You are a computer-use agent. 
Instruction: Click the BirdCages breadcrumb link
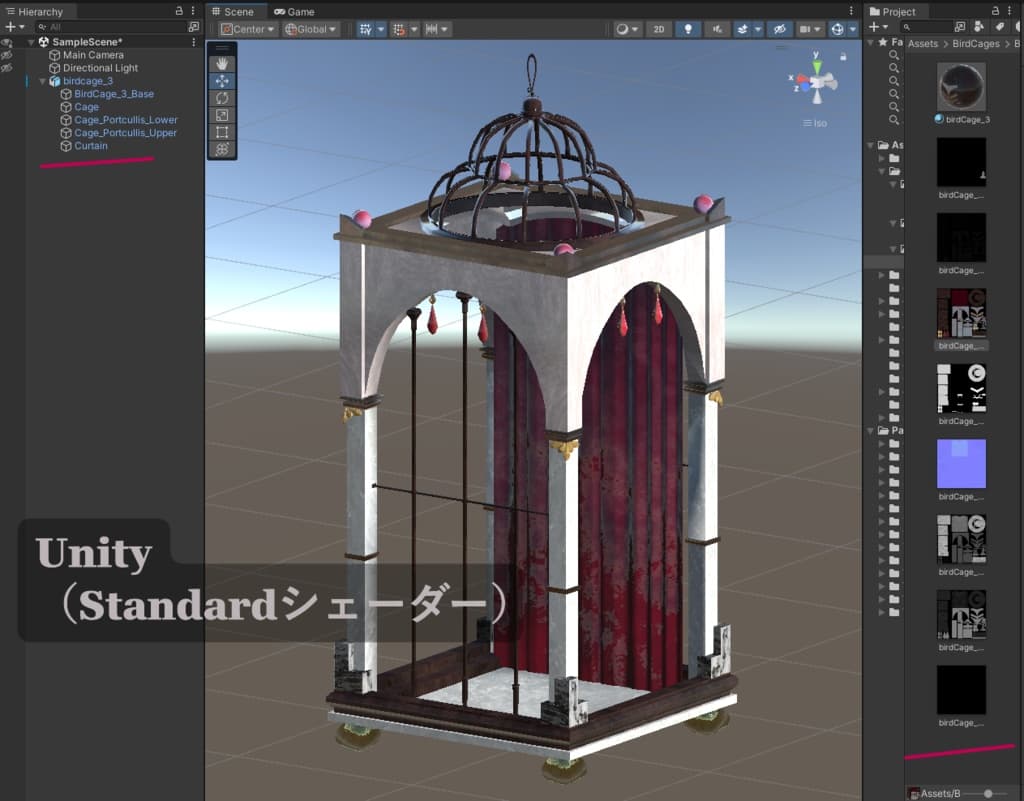click(x=976, y=44)
